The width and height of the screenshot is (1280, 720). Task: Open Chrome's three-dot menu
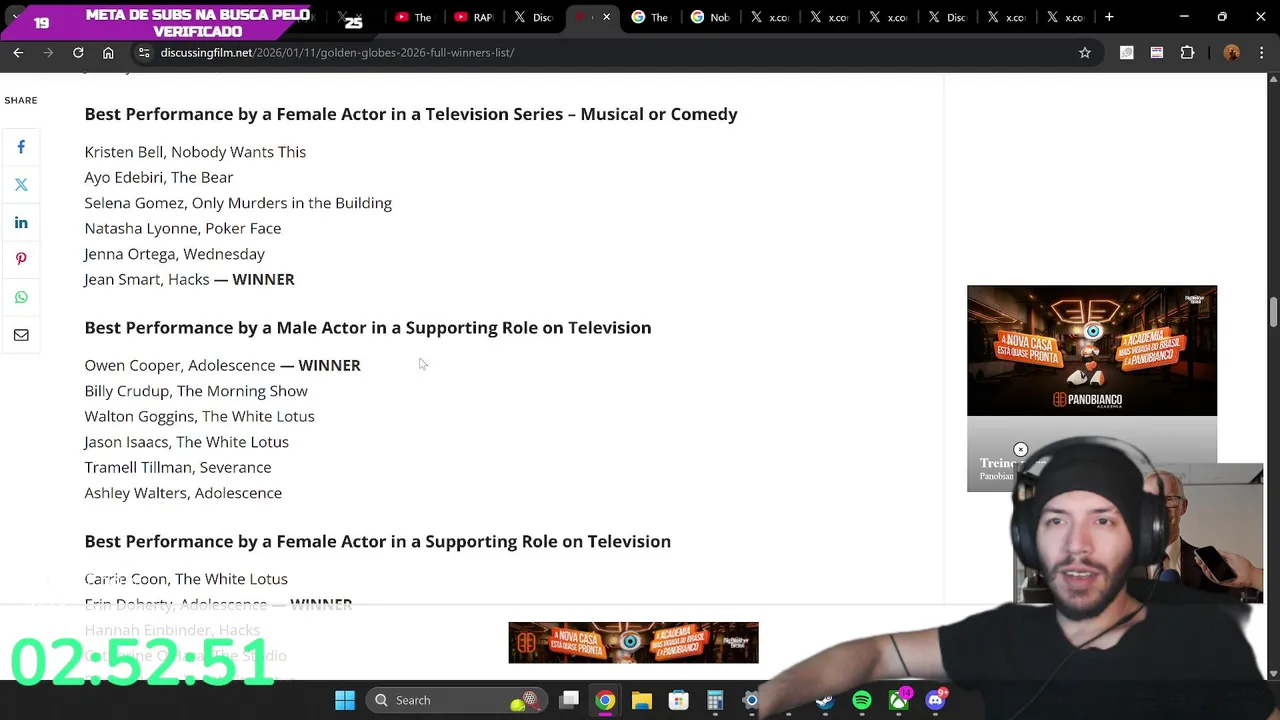1263,52
